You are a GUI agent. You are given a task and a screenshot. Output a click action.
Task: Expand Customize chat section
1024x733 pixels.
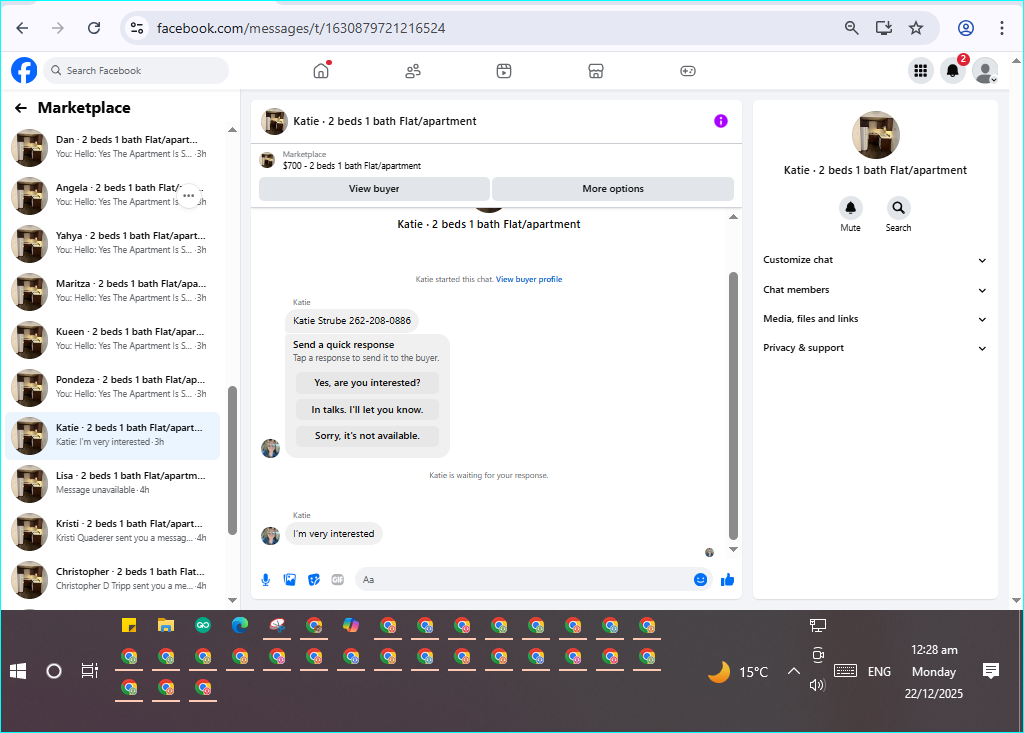(x=875, y=260)
